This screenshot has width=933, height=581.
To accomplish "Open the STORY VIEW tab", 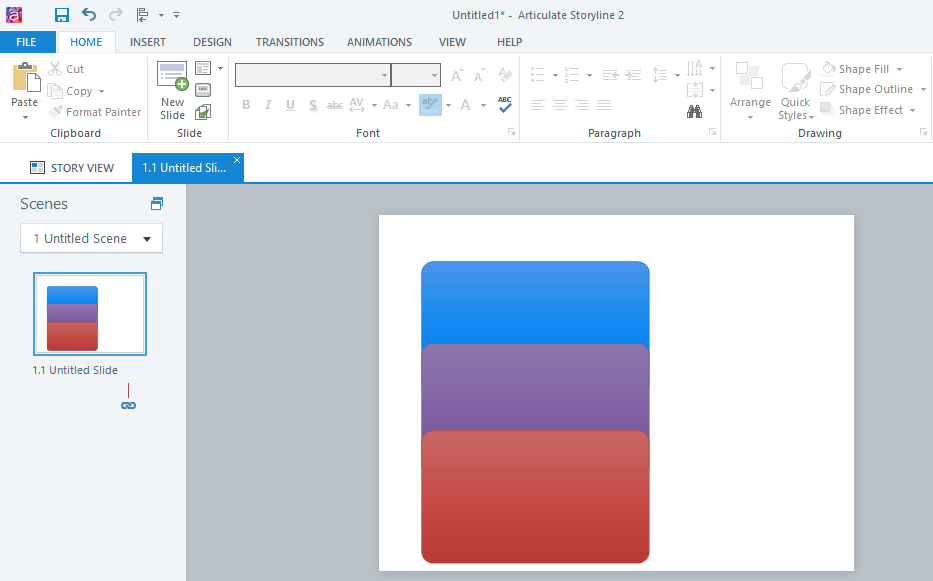I will click(72, 167).
